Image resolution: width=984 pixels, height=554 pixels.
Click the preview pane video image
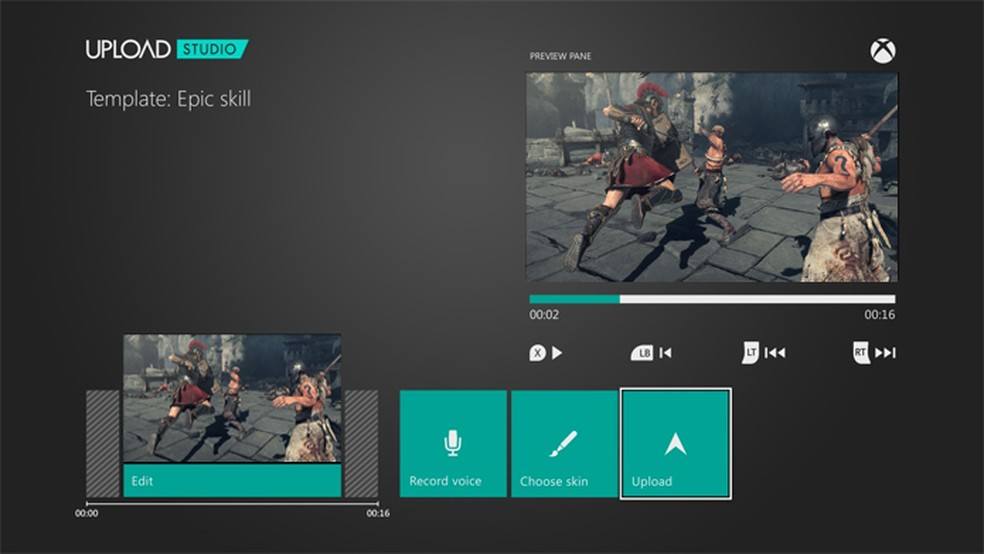click(712, 177)
